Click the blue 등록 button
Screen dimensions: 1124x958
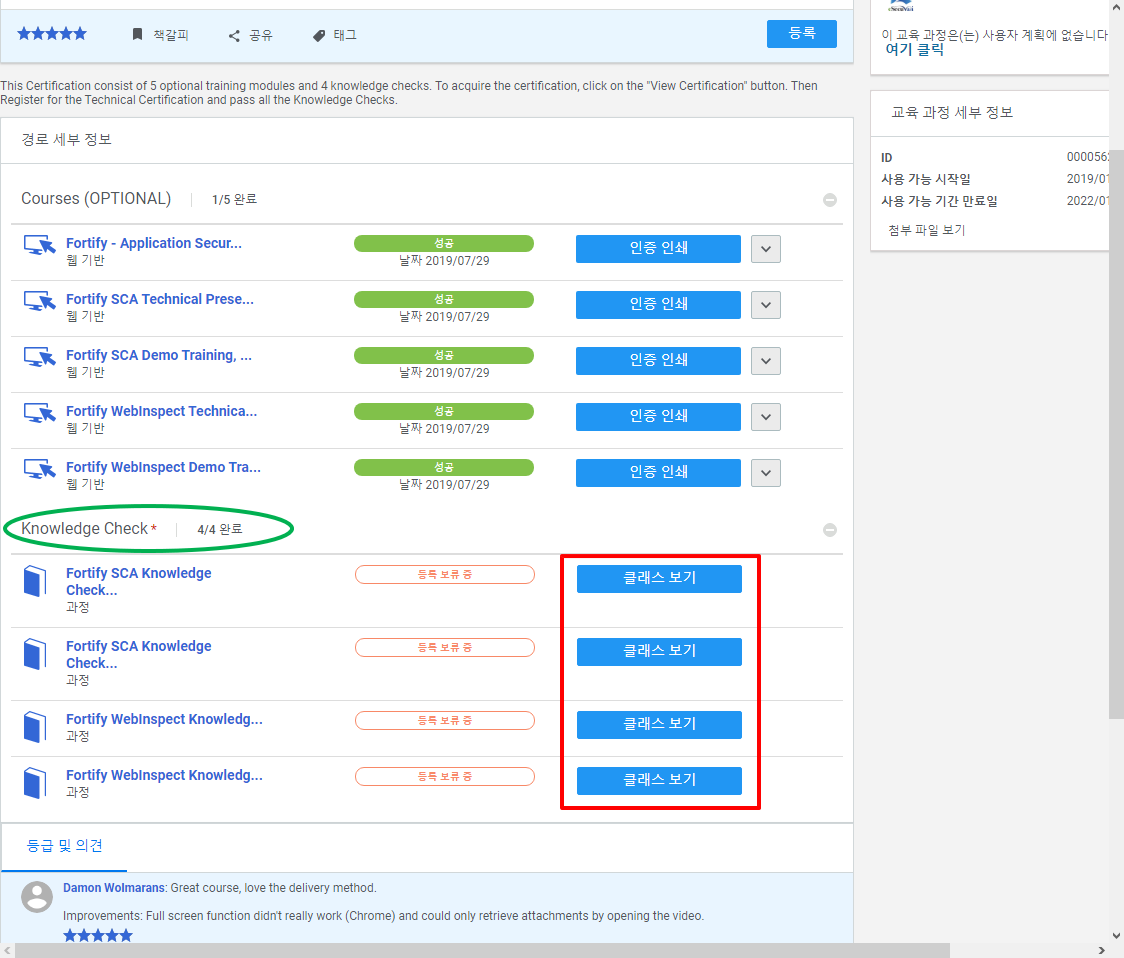[x=801, y=34]
